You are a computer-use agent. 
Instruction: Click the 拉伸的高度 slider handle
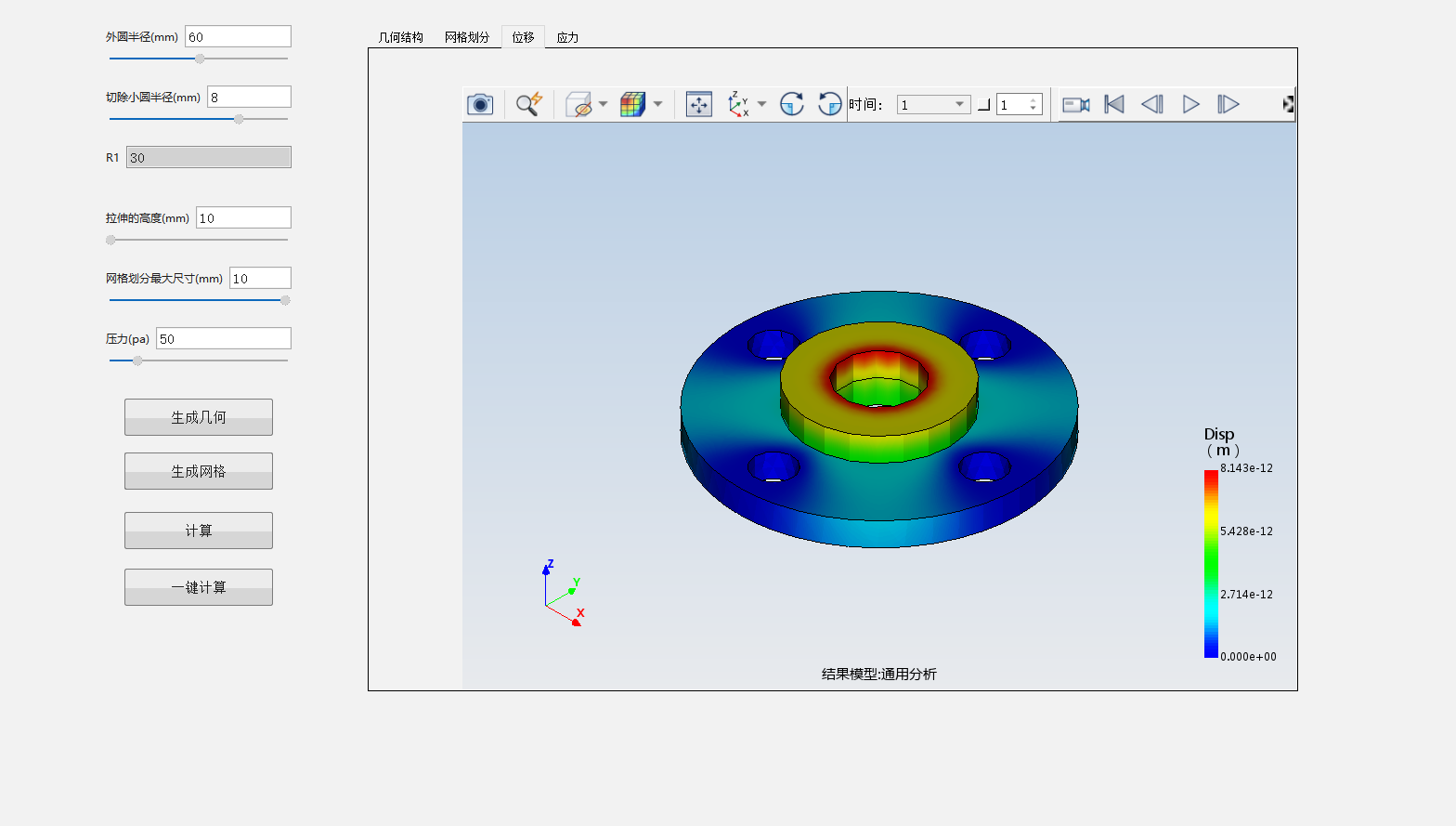tap(110, 240)
